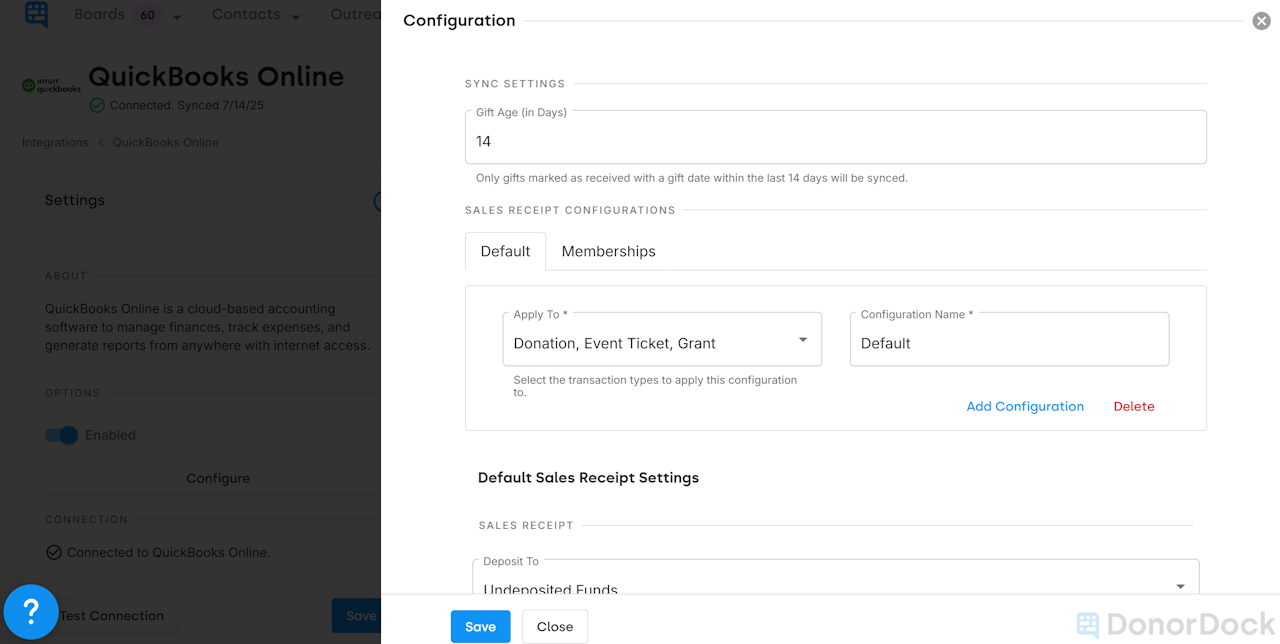Viewport: 1280px width, 644px height.
Task: Click the Intuit QuickBooks logo
Action: [50, 84]
